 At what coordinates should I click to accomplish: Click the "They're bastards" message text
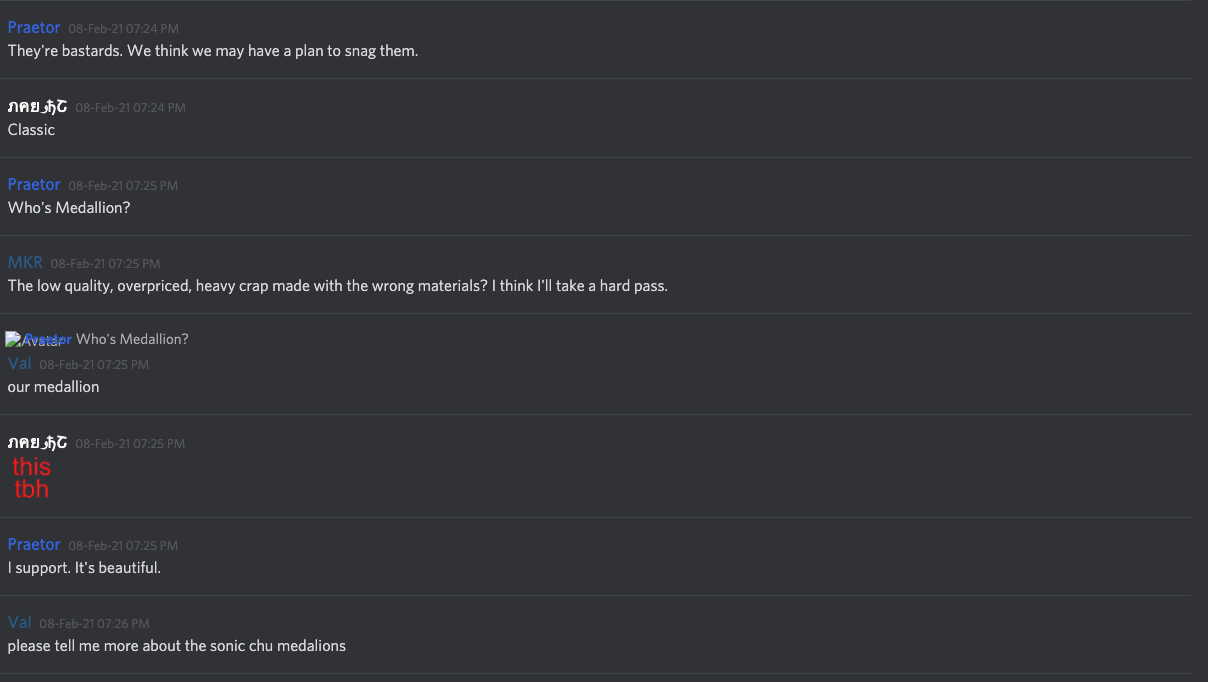(x=212, y=51)
